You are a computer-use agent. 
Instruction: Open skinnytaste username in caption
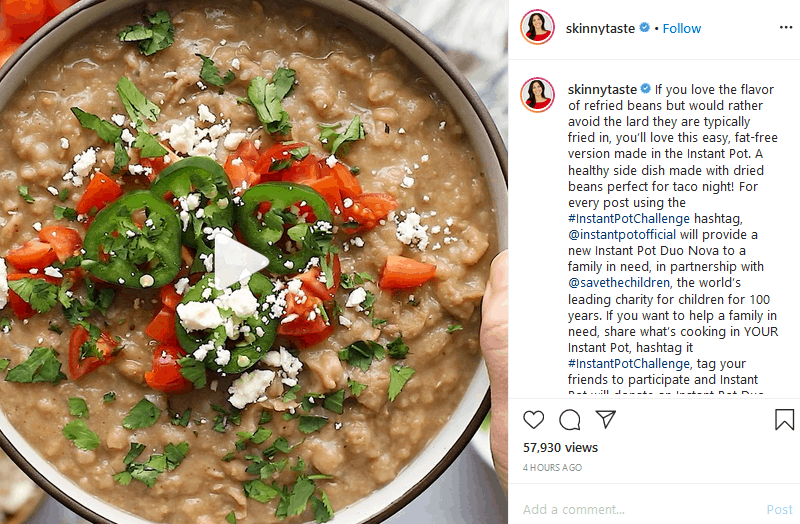(602, 90)
